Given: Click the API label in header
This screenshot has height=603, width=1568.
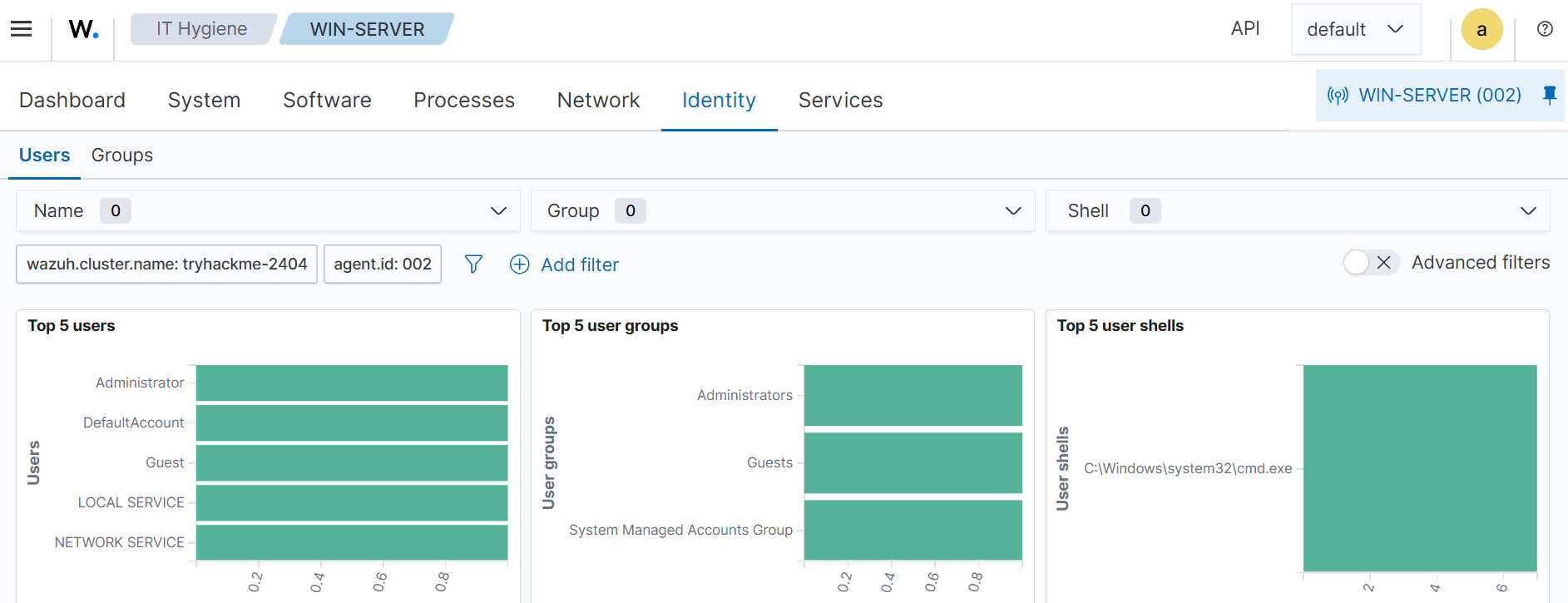Looking at the screenshot, I should (1245, 28).
